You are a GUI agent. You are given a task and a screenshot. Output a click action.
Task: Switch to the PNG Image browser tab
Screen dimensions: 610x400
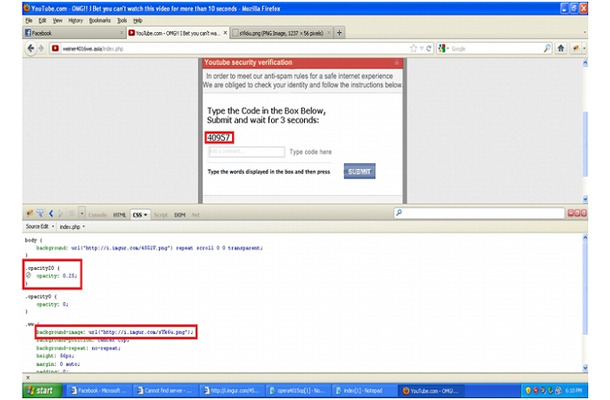tap(281, 33)
